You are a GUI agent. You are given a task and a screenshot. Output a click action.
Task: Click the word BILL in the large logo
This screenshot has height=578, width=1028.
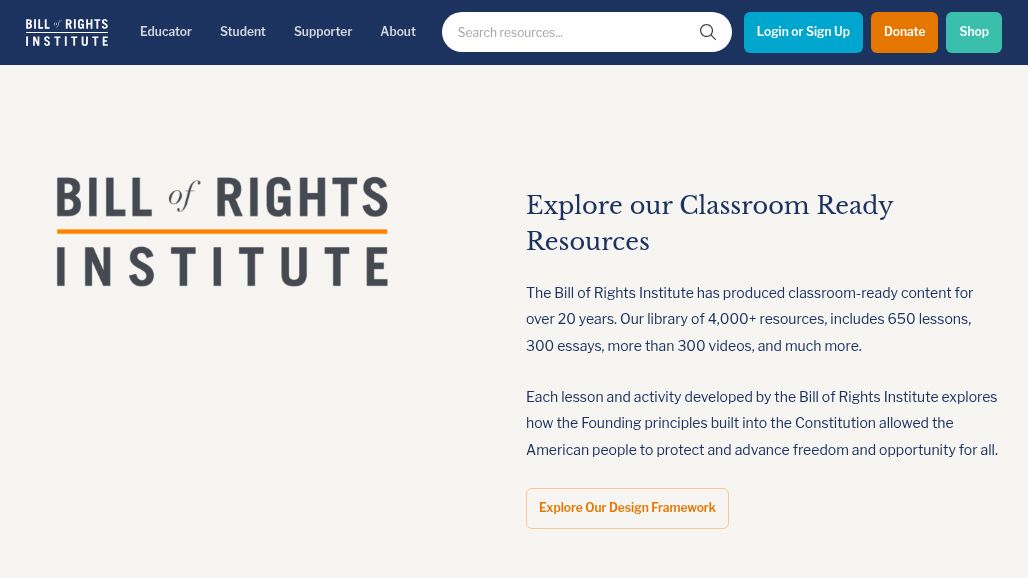104,197
